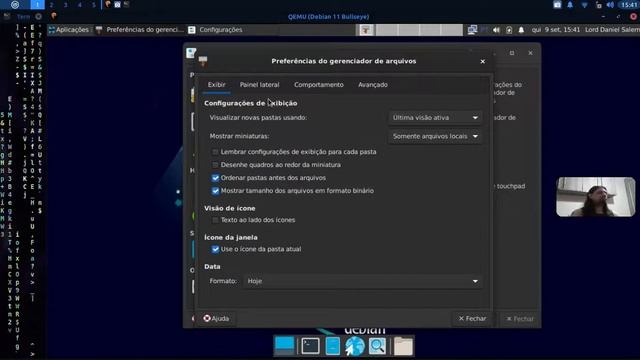This screenshot has width=640, height=360.
Task: Open the Exibir tab
Action: [216, 85]
